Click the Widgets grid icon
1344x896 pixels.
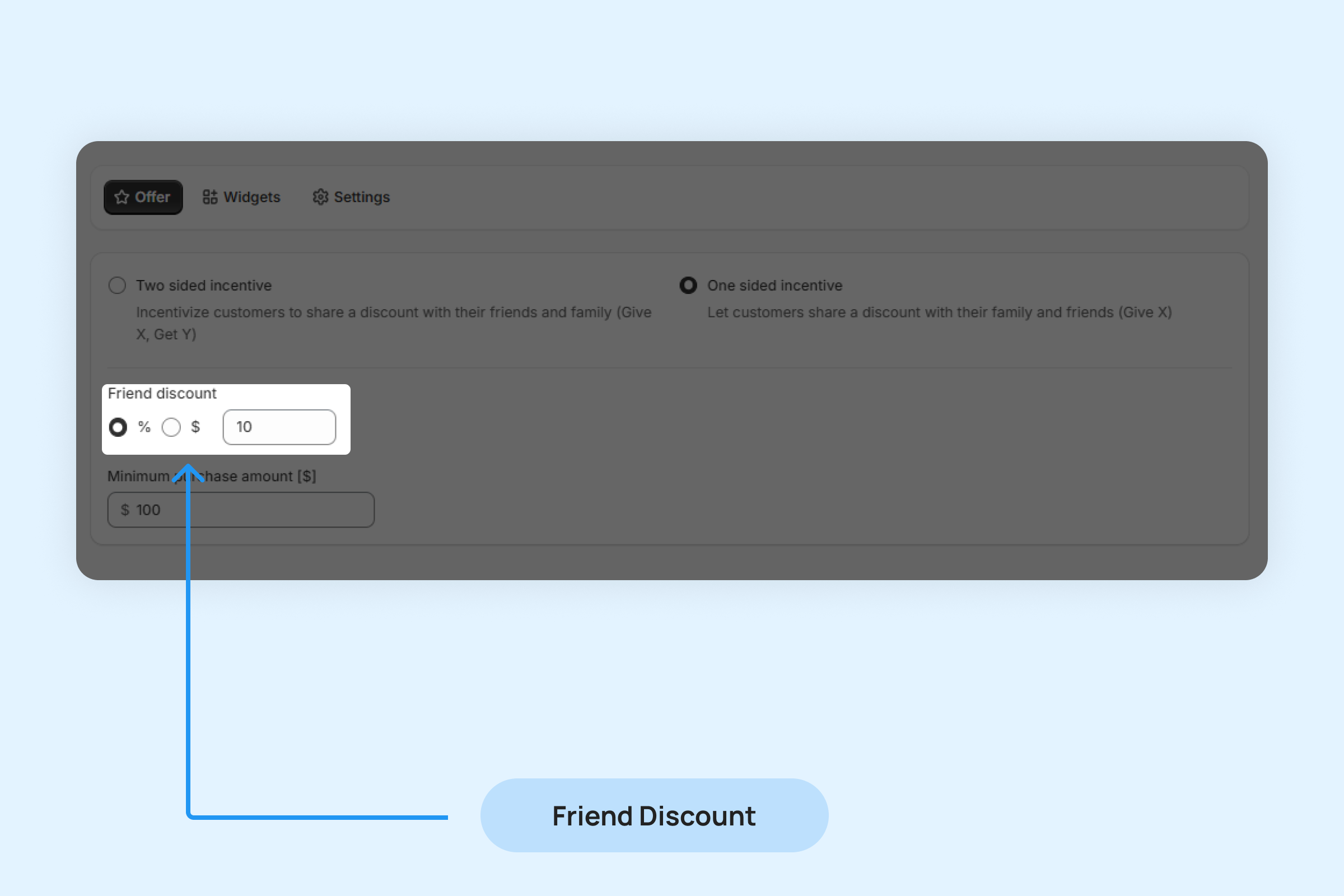coord(209,197)
